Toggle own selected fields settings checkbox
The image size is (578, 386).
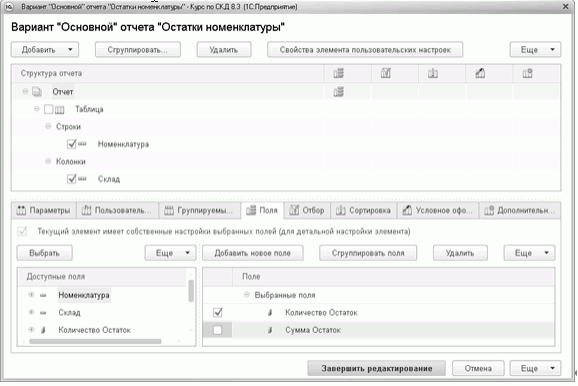(x=22, y=232)
